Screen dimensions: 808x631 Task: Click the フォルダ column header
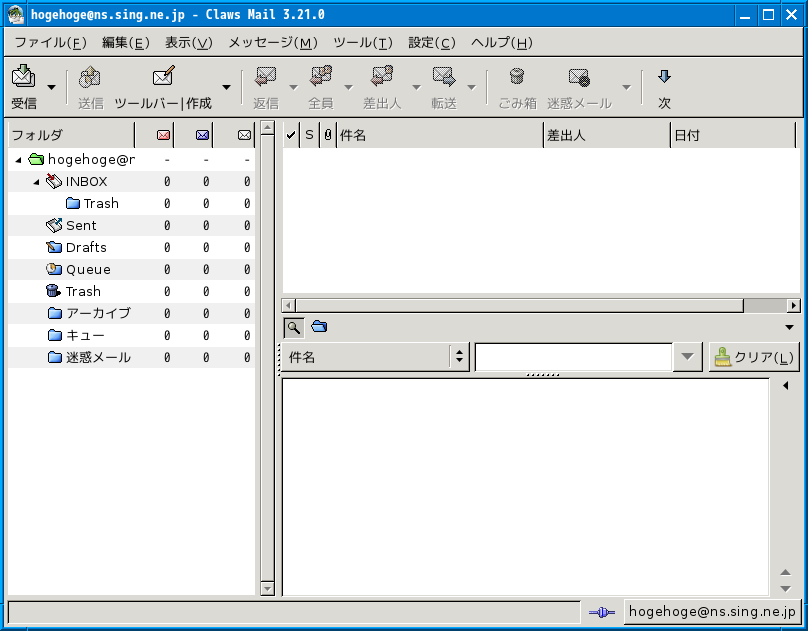tap(72, 135)
